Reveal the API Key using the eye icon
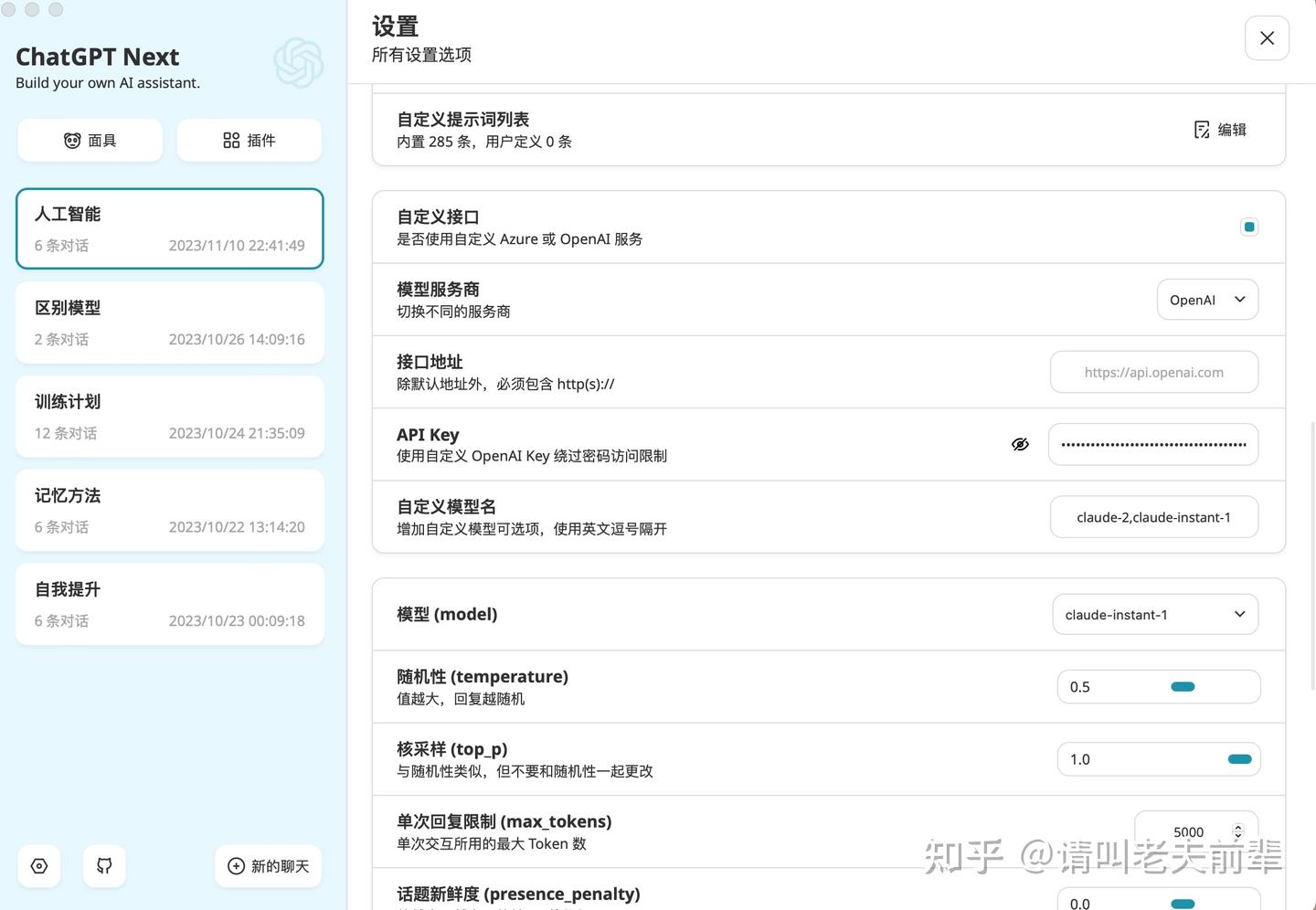This screenshot has height=910, width=1316. [x=1020, y=444]
